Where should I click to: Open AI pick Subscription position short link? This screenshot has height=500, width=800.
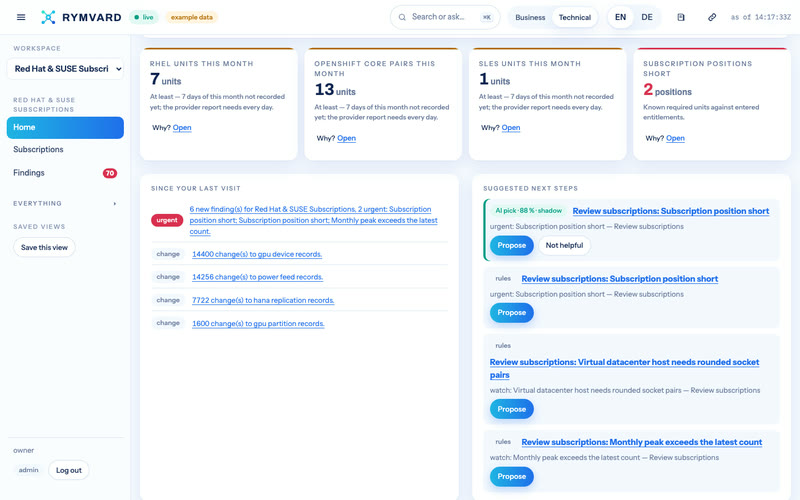(x=670, y=211)
